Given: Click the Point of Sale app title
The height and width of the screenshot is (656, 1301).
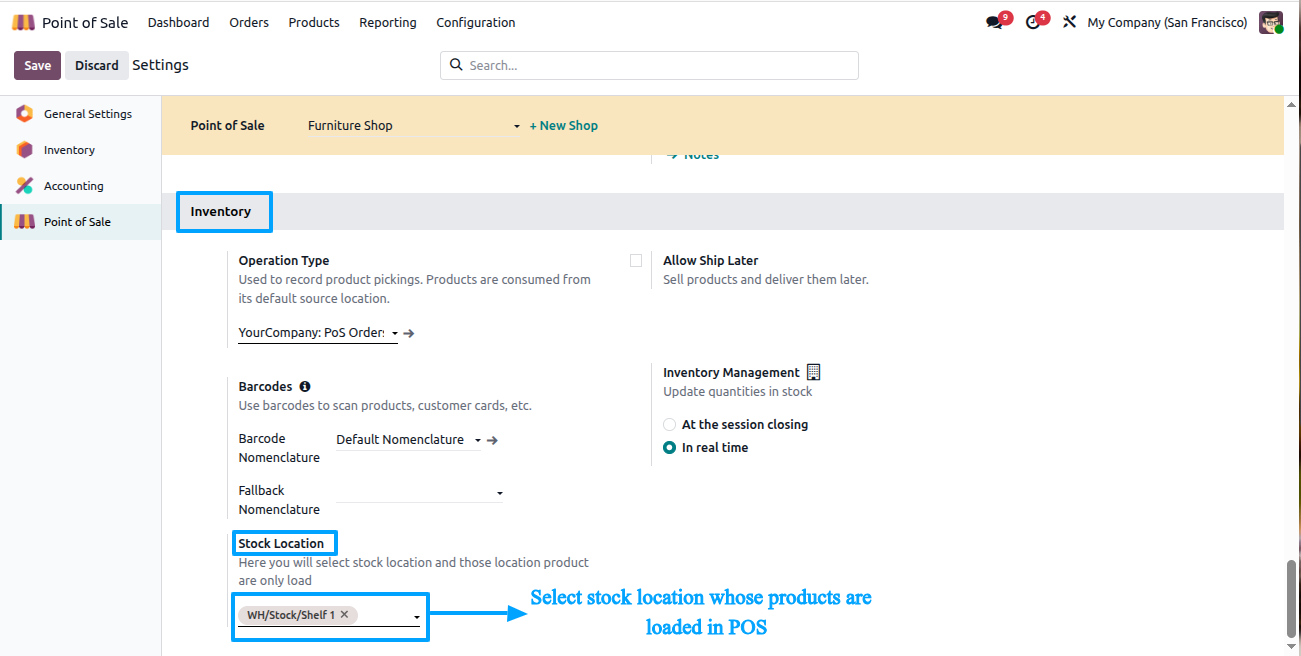Looking at the screenshot, I should [85, 22].
